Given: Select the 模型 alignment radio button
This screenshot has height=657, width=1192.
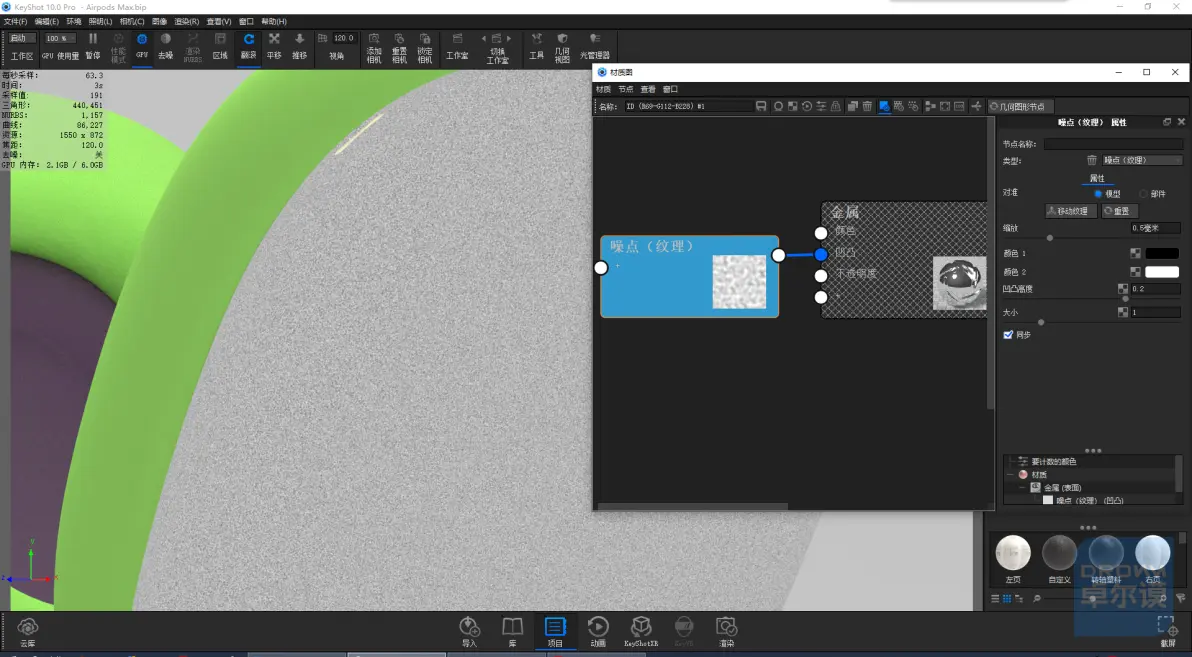Looking at the screenshot, I should (1098, 194).
